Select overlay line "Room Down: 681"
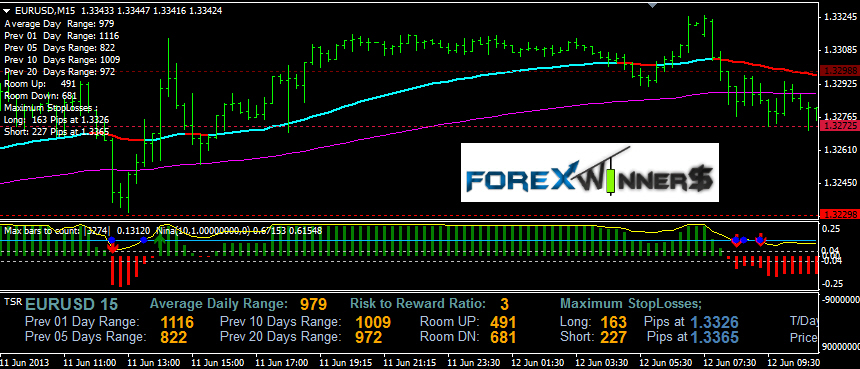Image resolution: width=860 pixels, height=369 pixels. 40,96
